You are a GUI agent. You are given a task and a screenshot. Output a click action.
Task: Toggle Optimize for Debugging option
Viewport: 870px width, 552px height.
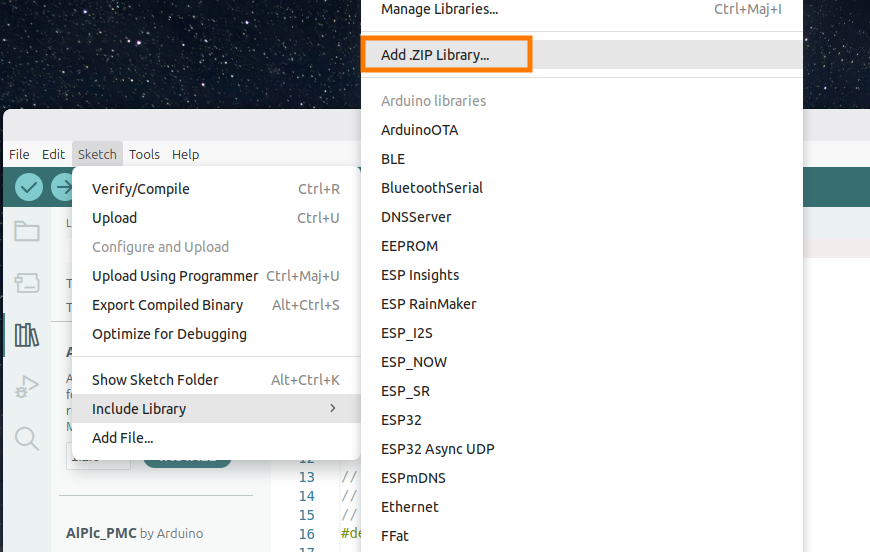point(169,334)
